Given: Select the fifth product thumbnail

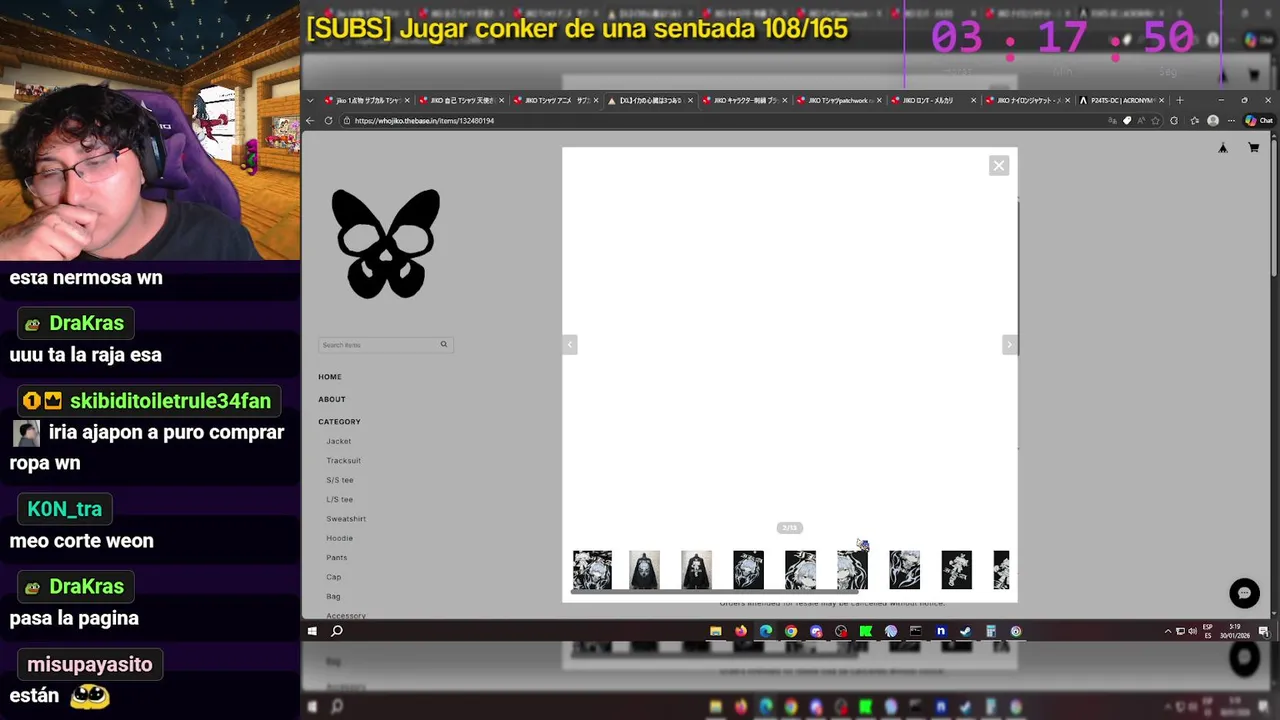Looking at the screenshot, I should tap(800, 570).
